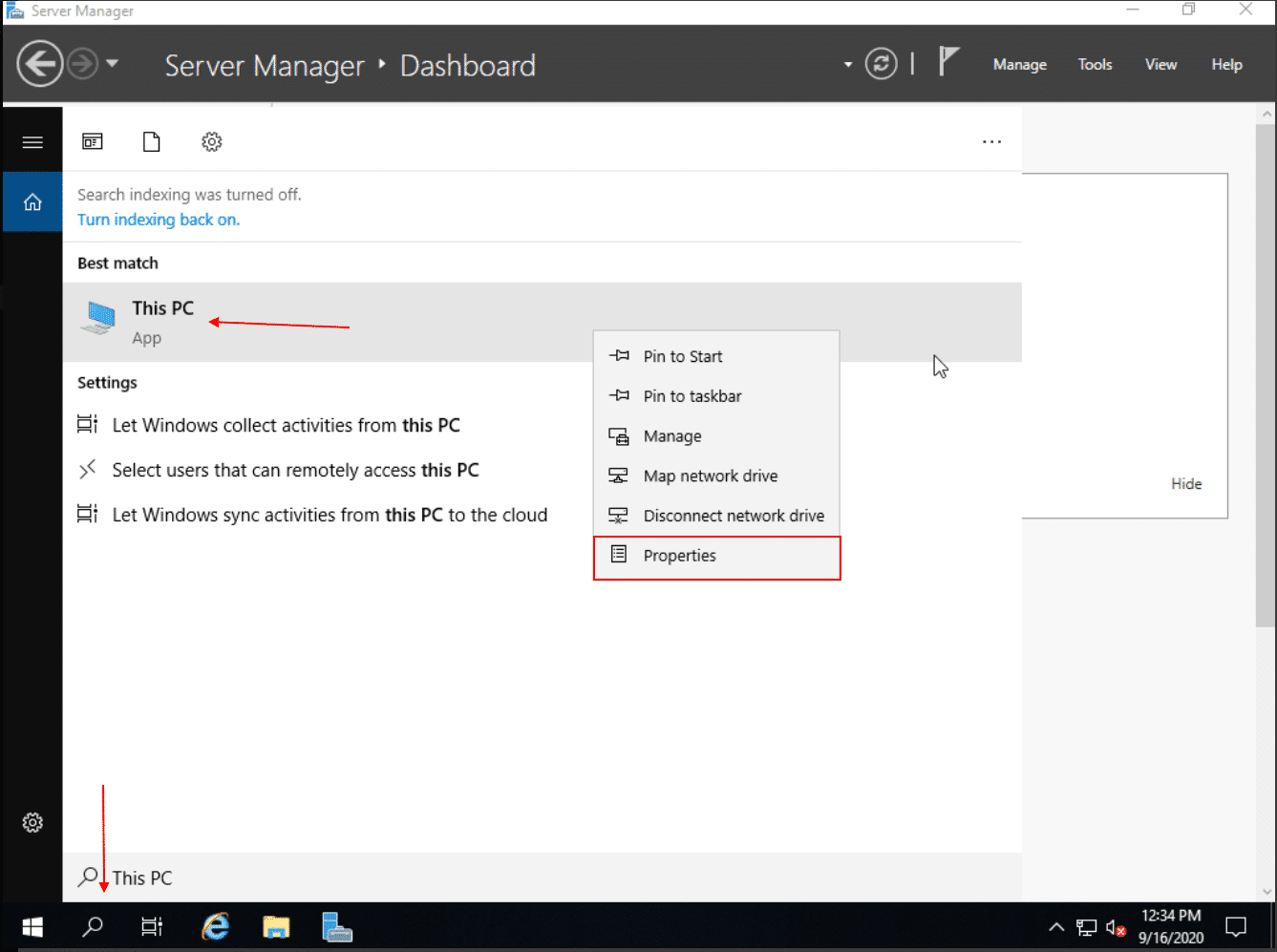Open the Action Center notification icon
The width and height of the screenshot is (1277, 952).
click(x=1237, y=926)
